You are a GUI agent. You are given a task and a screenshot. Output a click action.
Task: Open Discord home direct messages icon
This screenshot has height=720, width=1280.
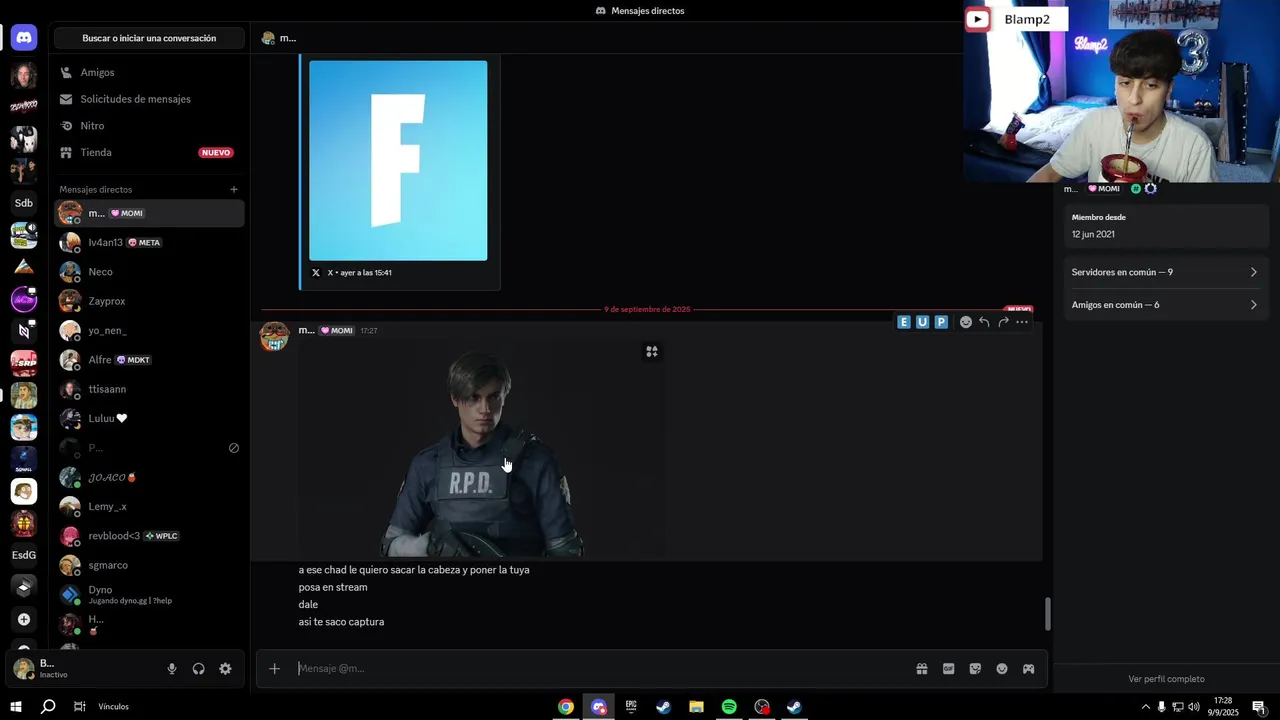(x=24, y=38)
